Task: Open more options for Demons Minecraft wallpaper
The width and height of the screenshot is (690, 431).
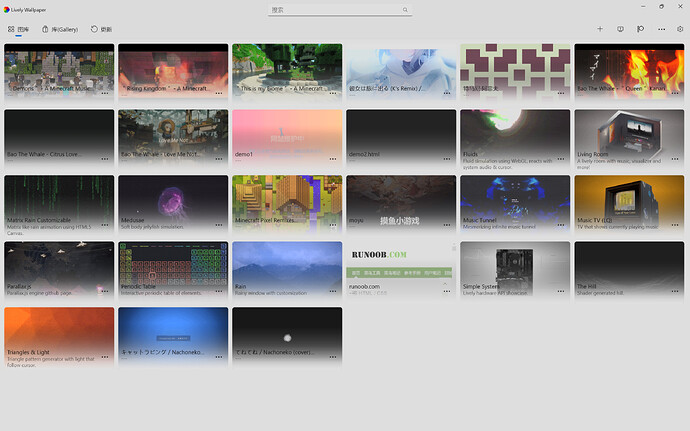Action: point(105,93)
